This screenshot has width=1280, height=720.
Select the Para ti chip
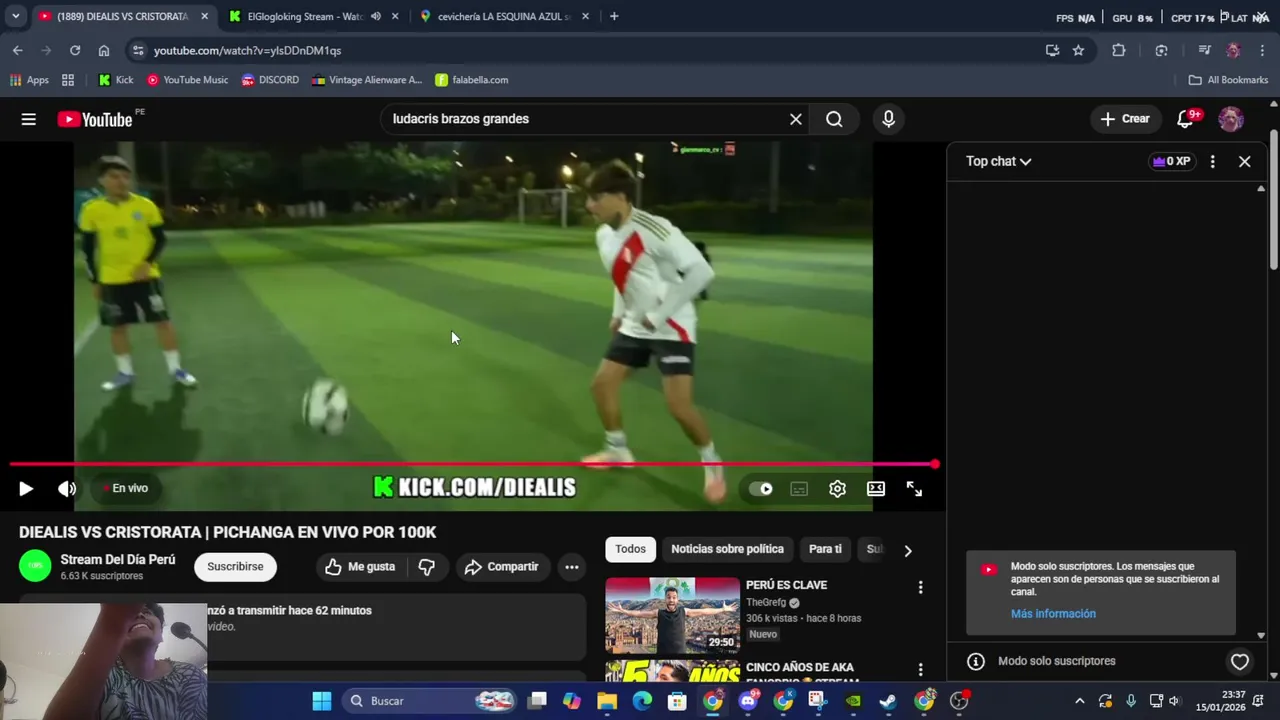[825, 549]
